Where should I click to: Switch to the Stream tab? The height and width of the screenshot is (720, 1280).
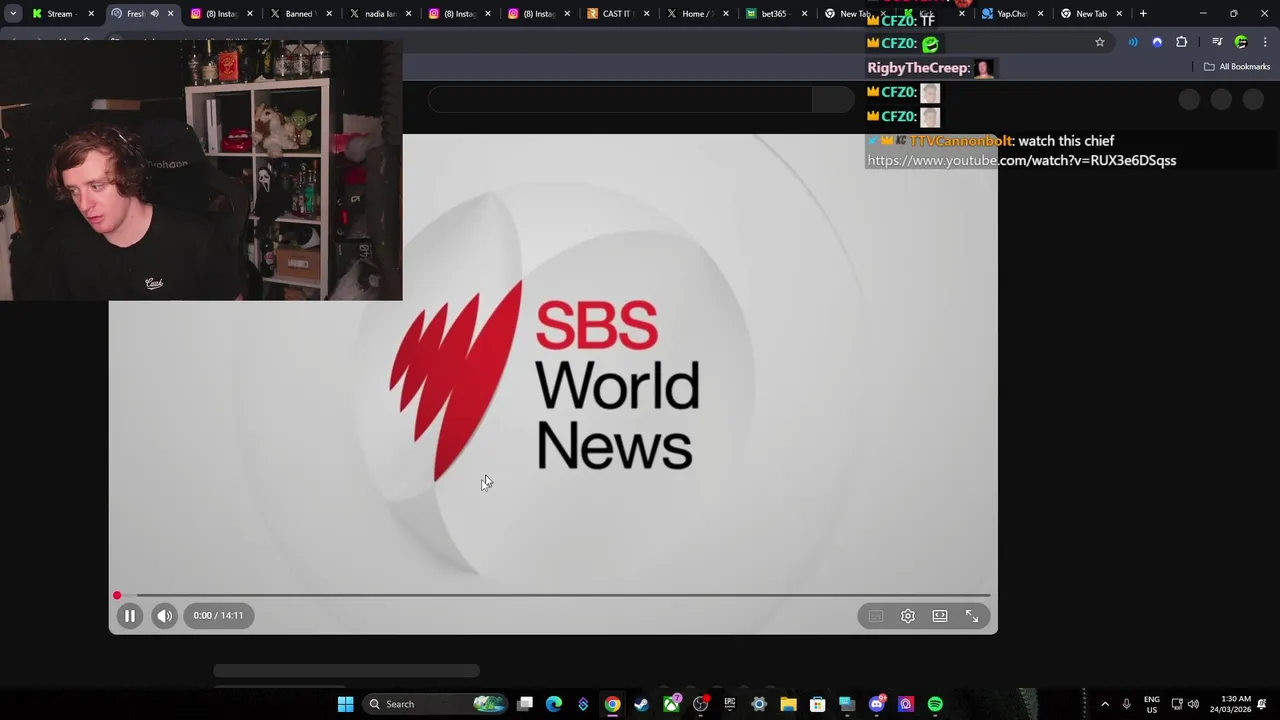(x=60, y=14)
